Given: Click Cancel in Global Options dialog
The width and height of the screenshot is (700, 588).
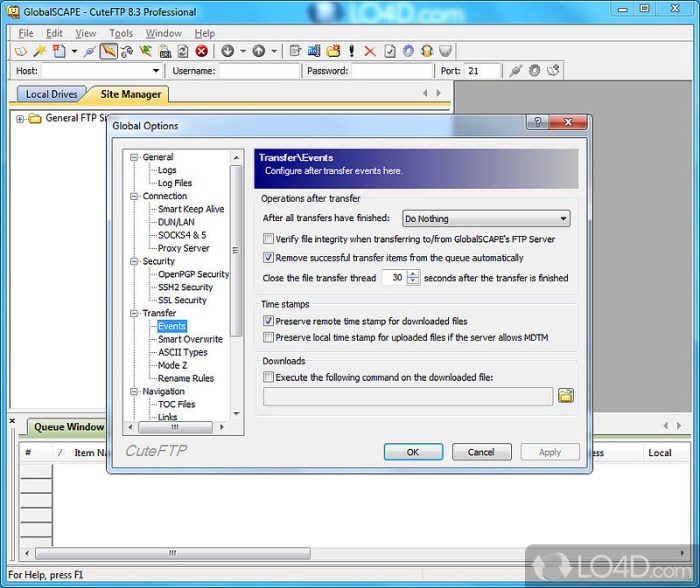Looking at the screenshot, I should coord(481,452).
